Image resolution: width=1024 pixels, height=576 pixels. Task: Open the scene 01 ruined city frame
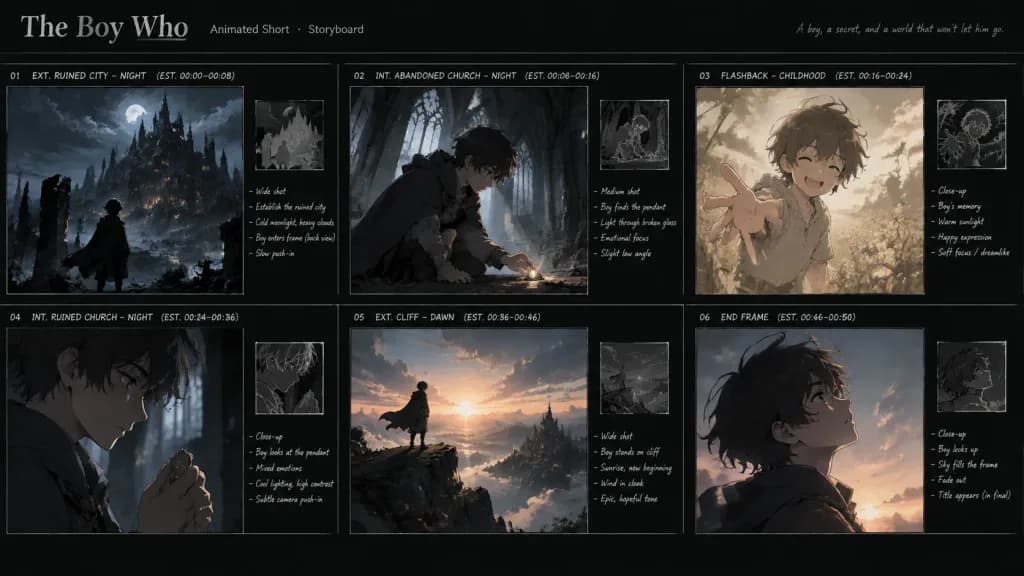click(x=125, y=190)
